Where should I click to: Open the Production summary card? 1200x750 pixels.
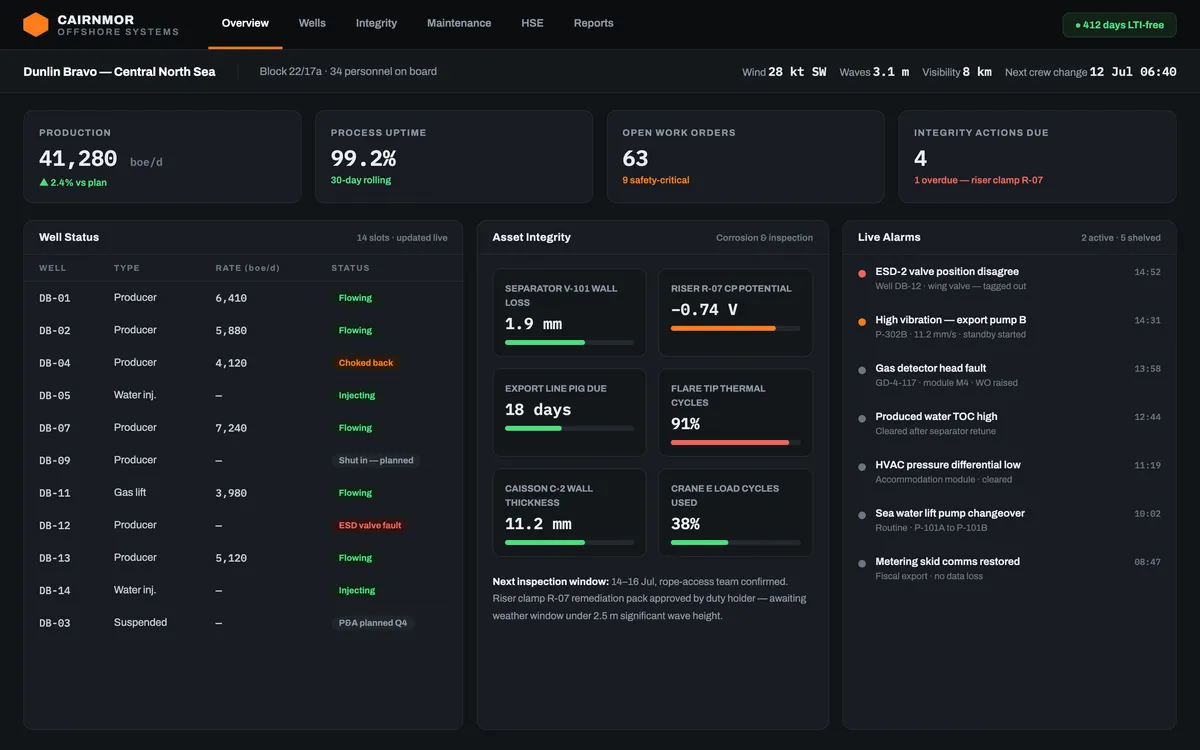pyautogui.click(x=162, y=157)
